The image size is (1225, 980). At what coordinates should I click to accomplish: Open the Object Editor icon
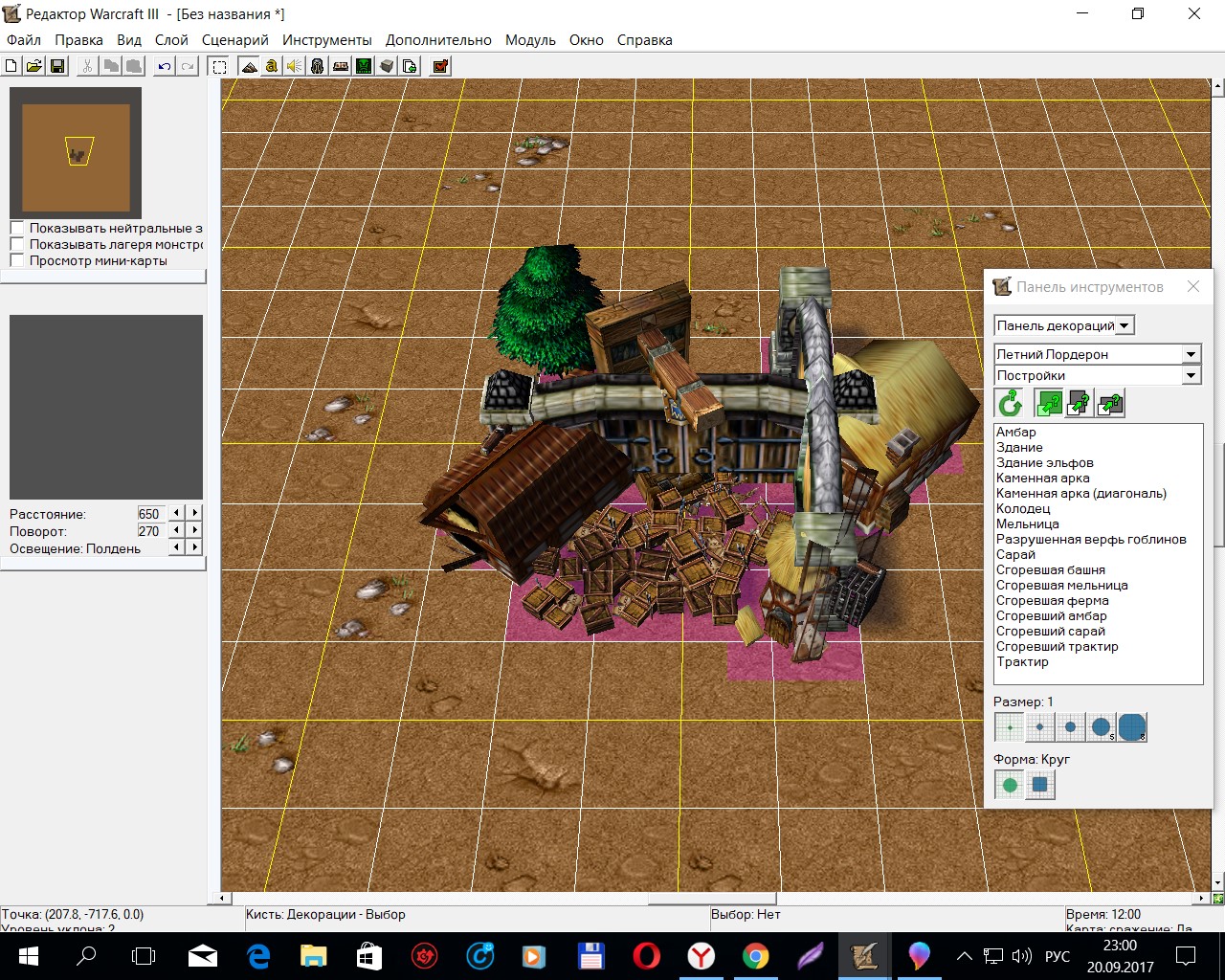coord(318,66)
